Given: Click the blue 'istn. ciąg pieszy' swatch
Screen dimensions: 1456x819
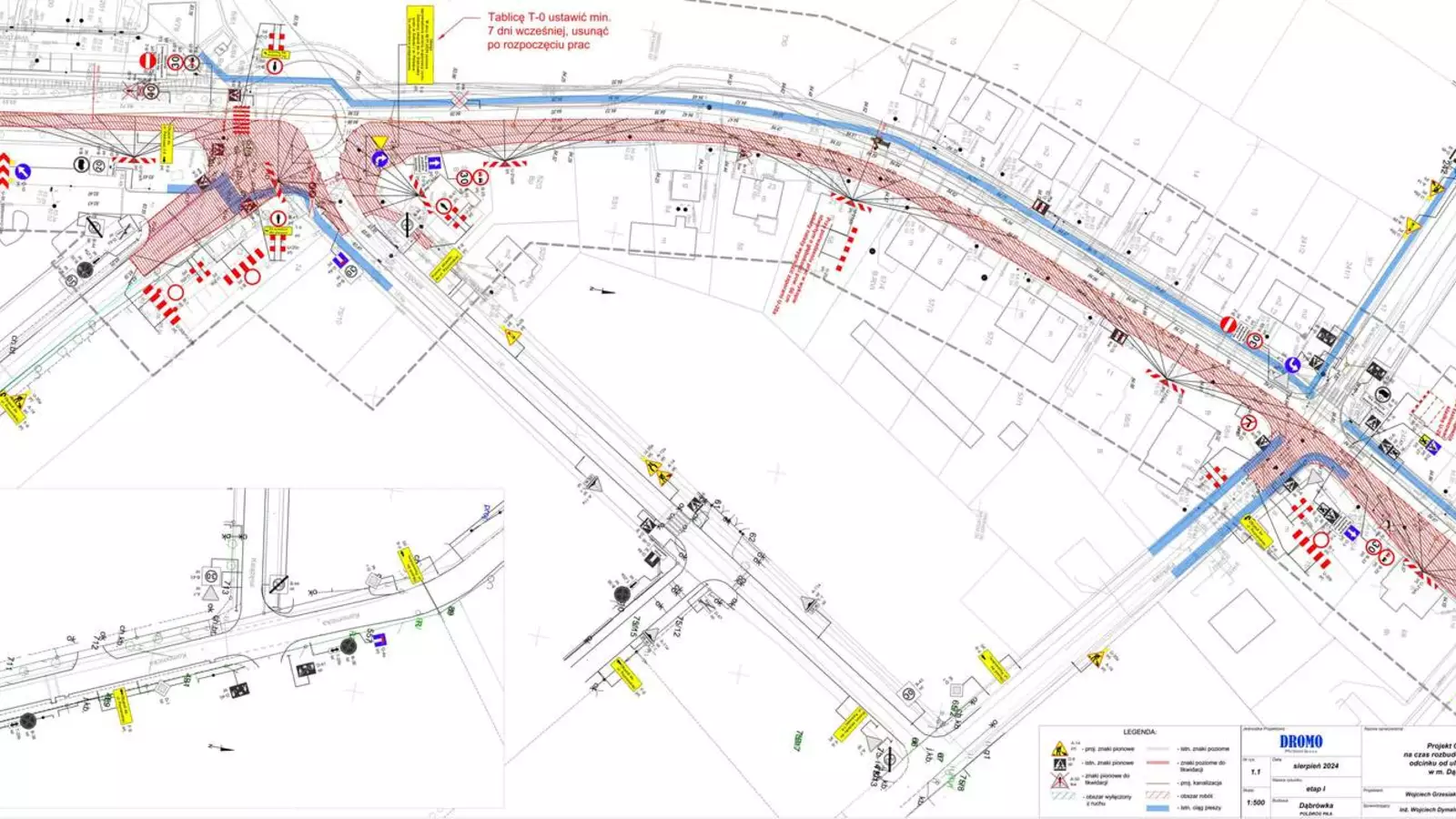Looking at the screenshot, I should (1158, 809).
